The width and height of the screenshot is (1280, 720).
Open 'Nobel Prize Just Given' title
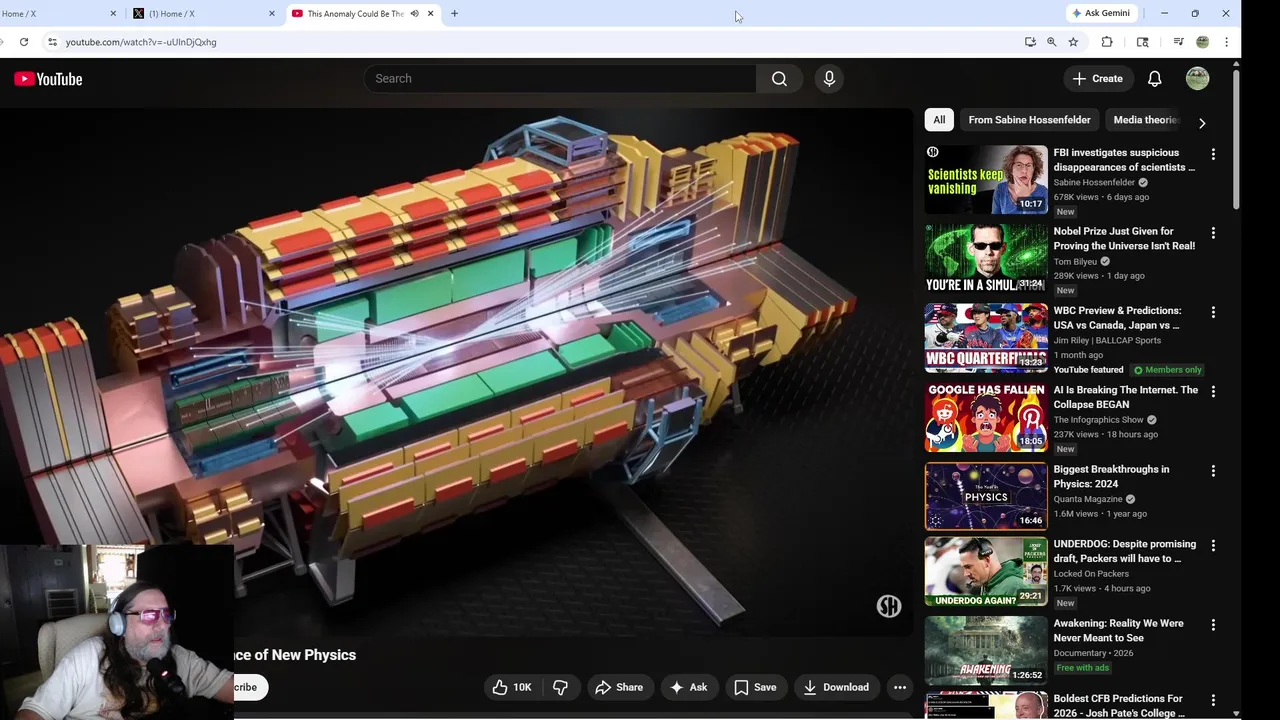[x=1124, y=238]
